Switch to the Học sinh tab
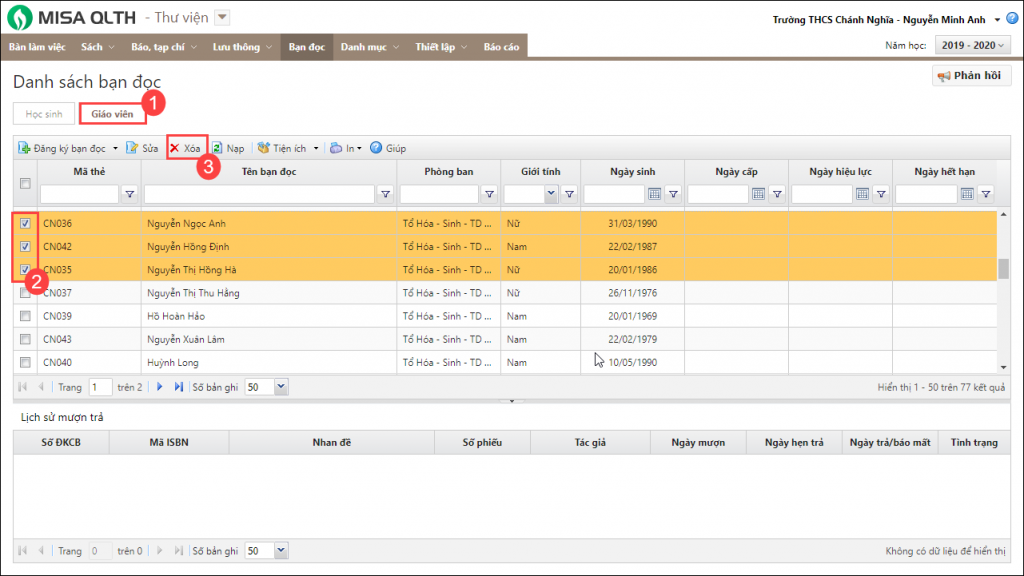This screenshot has width=1024, height=576. tap(44, 114)
